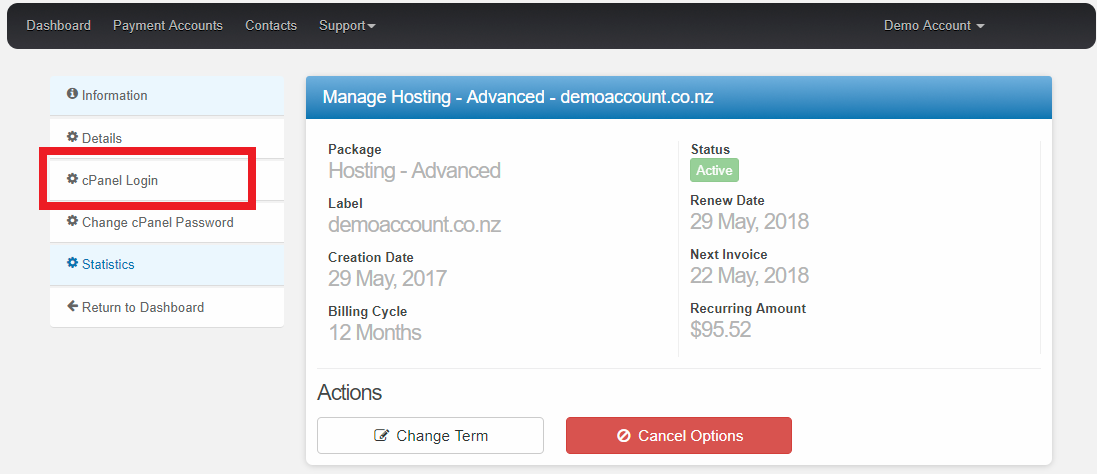Open Contacts from the top menu
This screenshot has width=1097, height=474.
(271, 26)
